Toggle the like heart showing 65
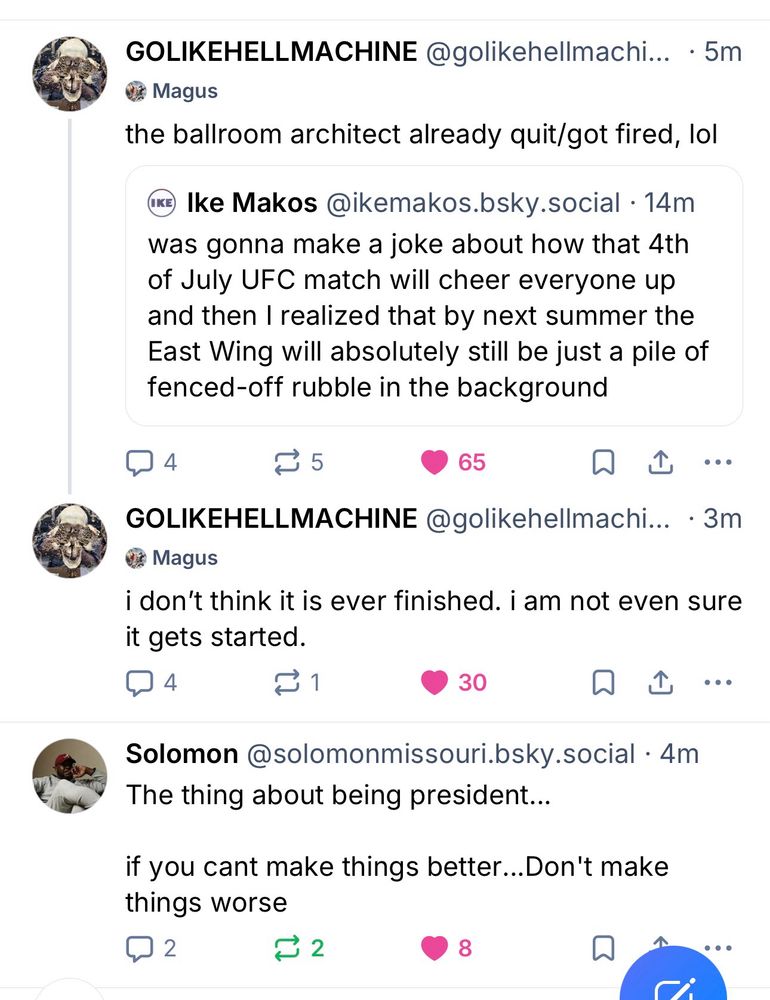770x1000 pixels. [434, 462]
